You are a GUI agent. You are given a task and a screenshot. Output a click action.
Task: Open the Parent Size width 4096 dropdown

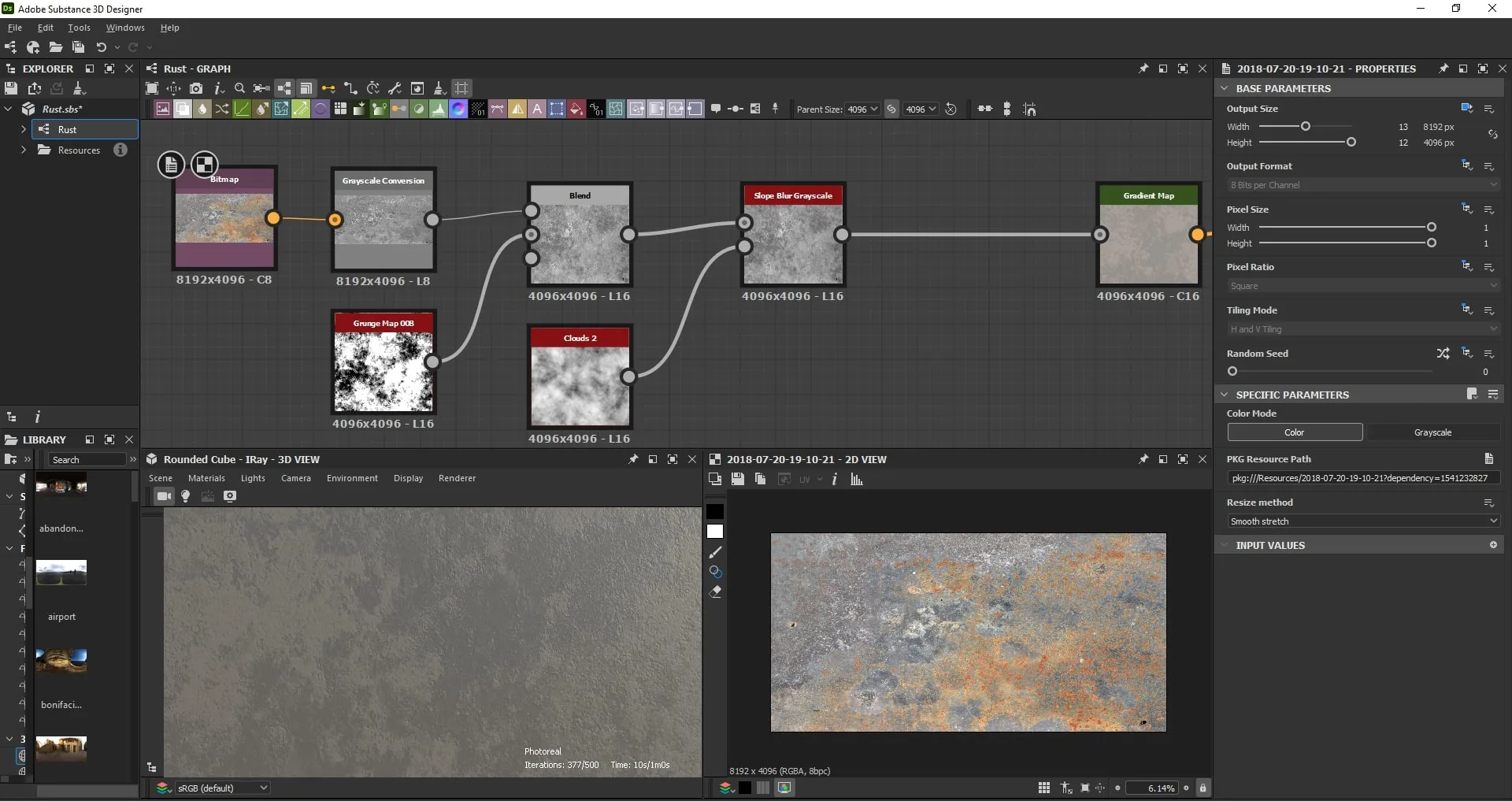pyautogui.click(x=862, y=109)
